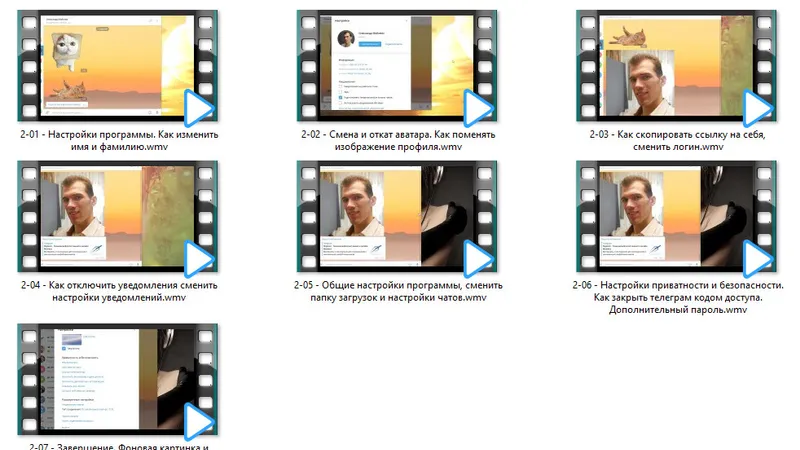This screenshot has width=800, height=450.
Task: Open video thumbnail 2-03 copy link
Action: (x=677, y=65)
